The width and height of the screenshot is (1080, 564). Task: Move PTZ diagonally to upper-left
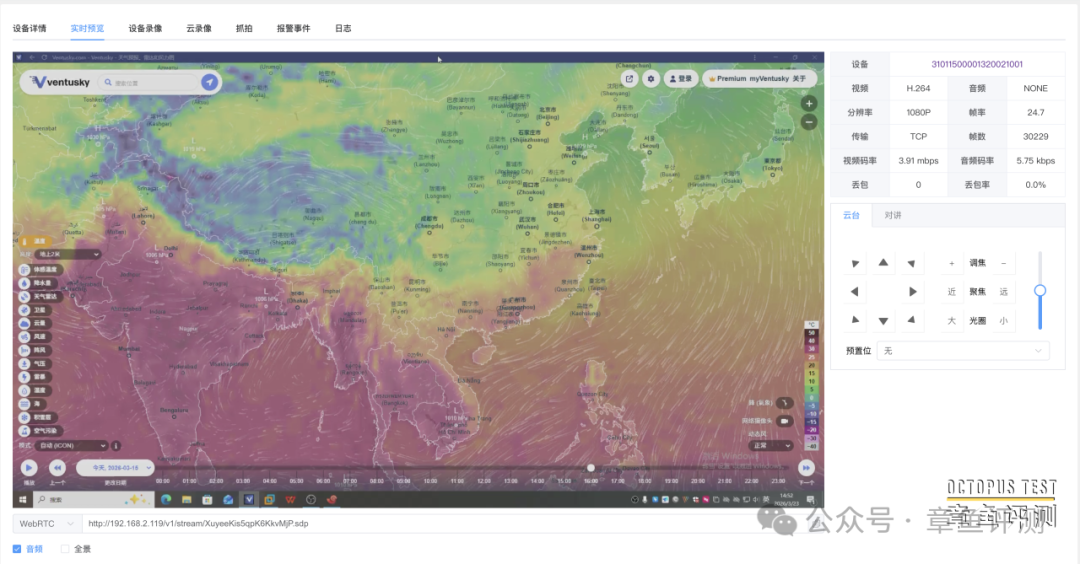pos(855,263)
